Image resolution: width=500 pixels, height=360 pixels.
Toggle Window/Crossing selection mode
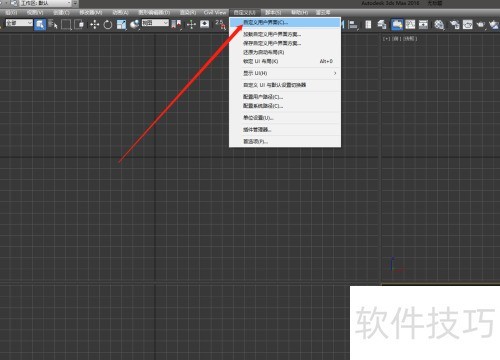tap(79, 24)
